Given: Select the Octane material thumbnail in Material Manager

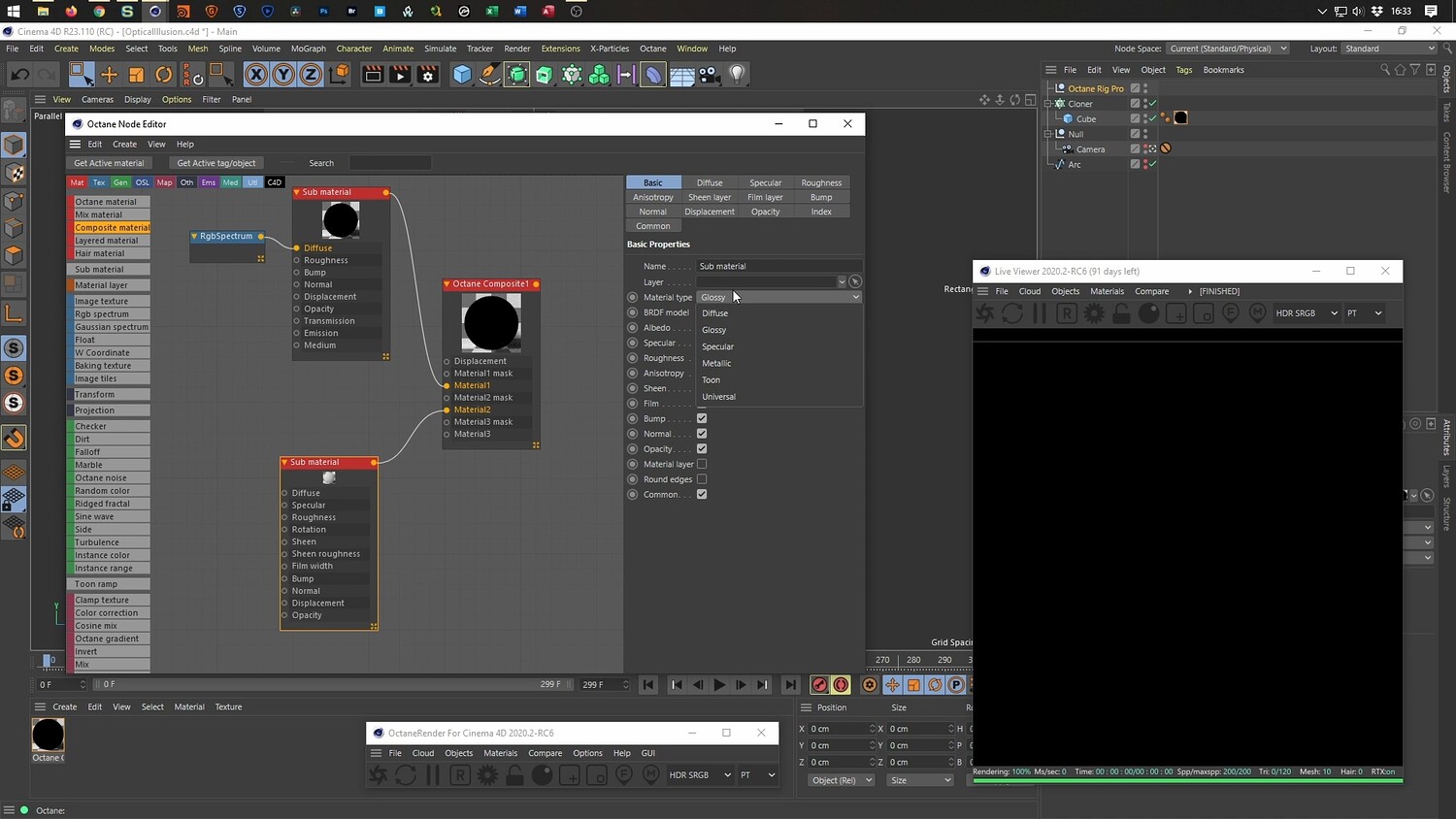Looking at the screenshot, I should [x=48, y=736].
